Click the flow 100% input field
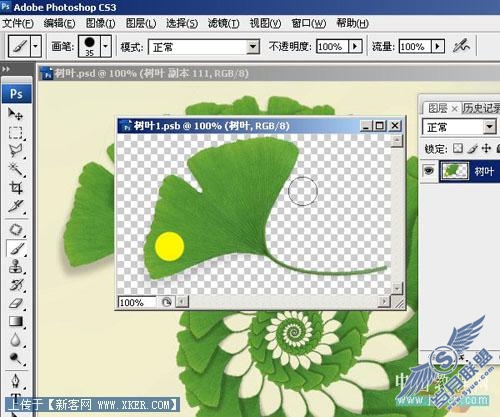The height and width of the screenshot is (417, 500). (x=415, y=46)
